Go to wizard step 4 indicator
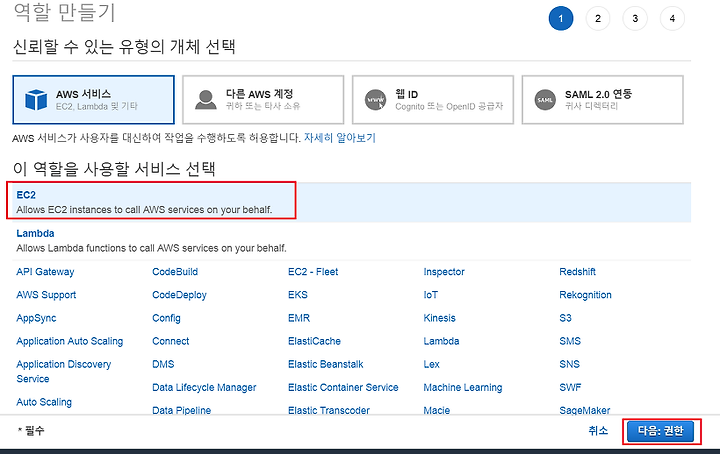The image size is (720, 454). (672, 18)
